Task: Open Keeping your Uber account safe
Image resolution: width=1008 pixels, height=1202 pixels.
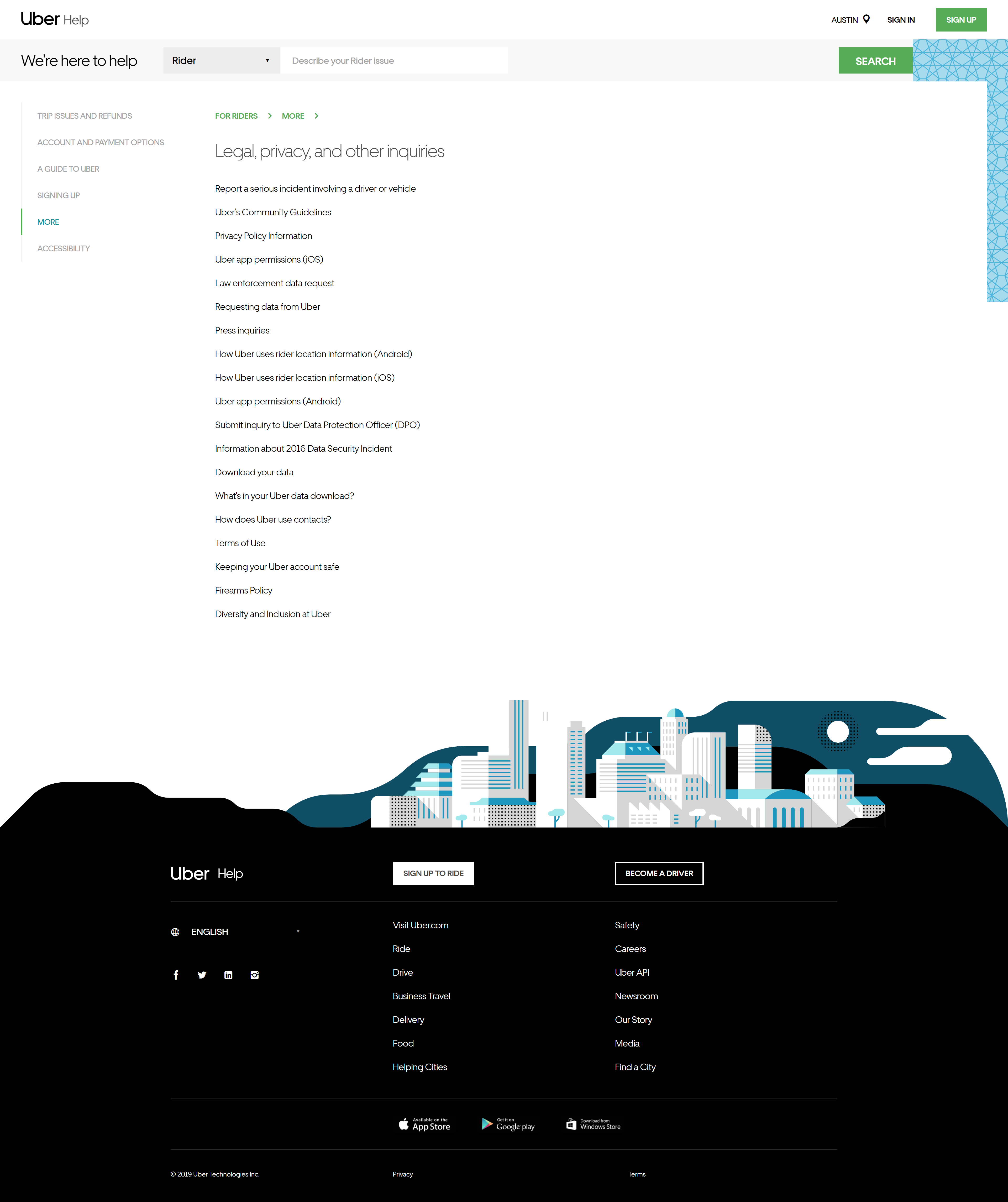Action: (277, 567)
